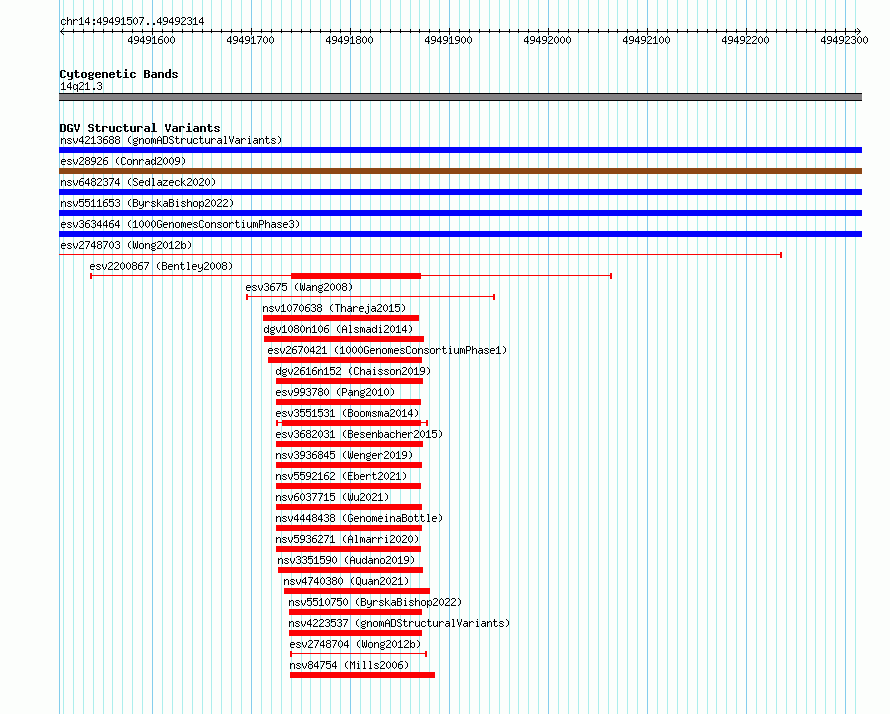Open variant esv3551531 (Boomsma2014)

(347, 413)
